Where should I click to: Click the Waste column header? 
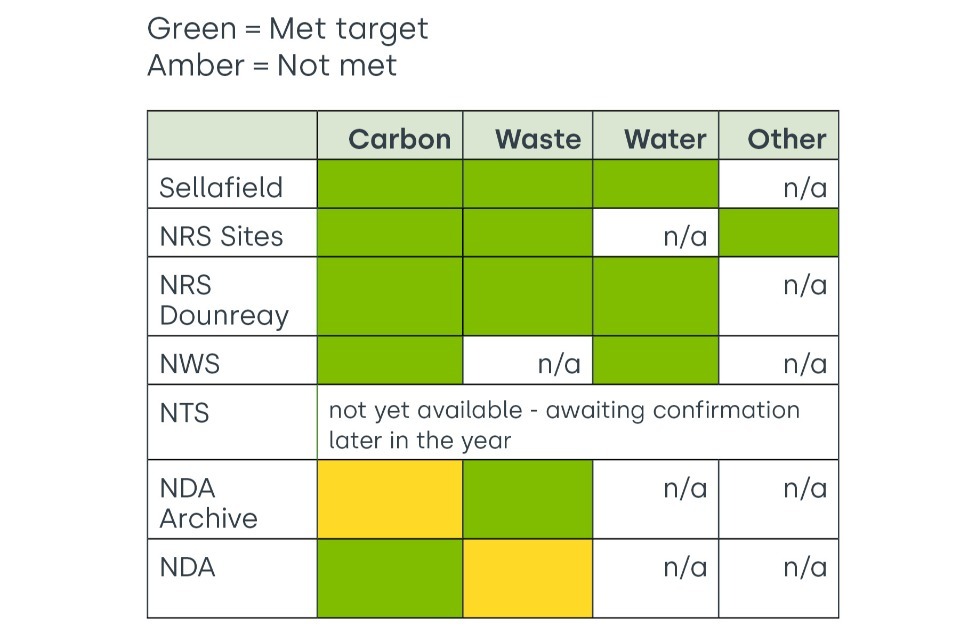537,139
